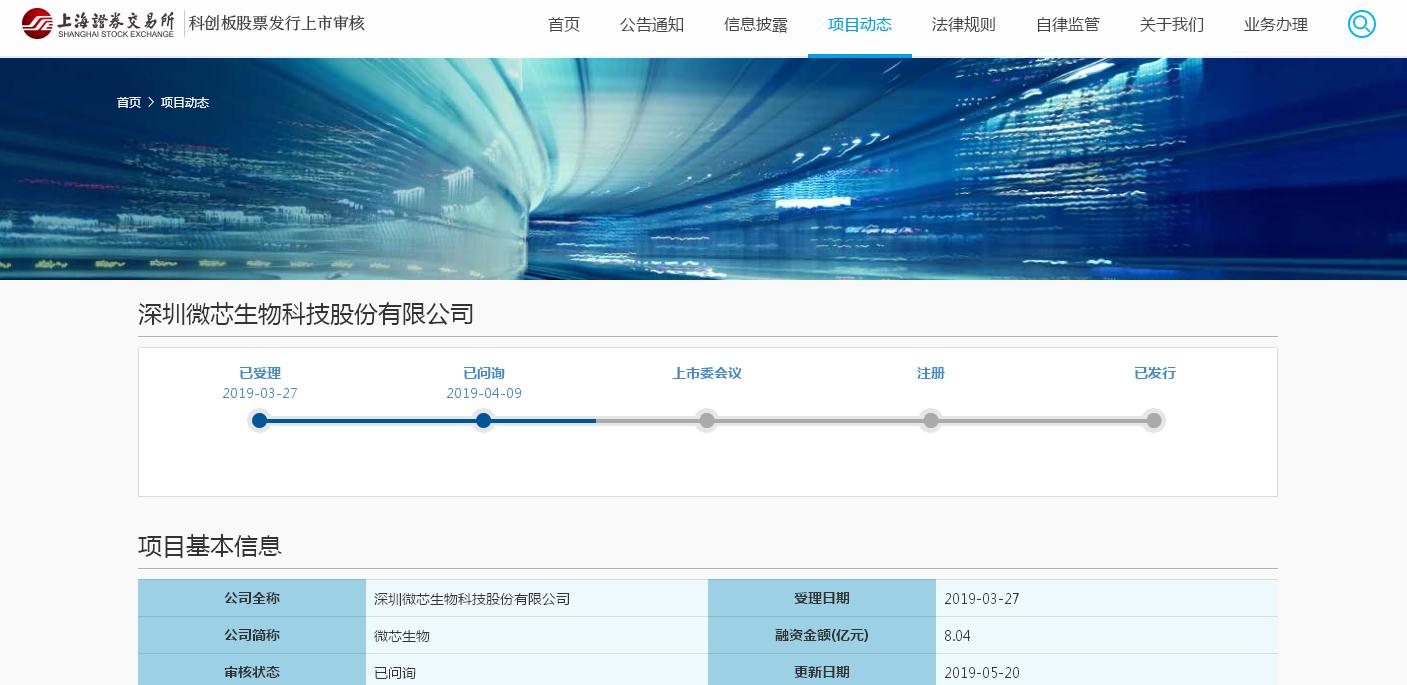
Task: Click the 已问询 progress step dot
Action: point(484,421)
